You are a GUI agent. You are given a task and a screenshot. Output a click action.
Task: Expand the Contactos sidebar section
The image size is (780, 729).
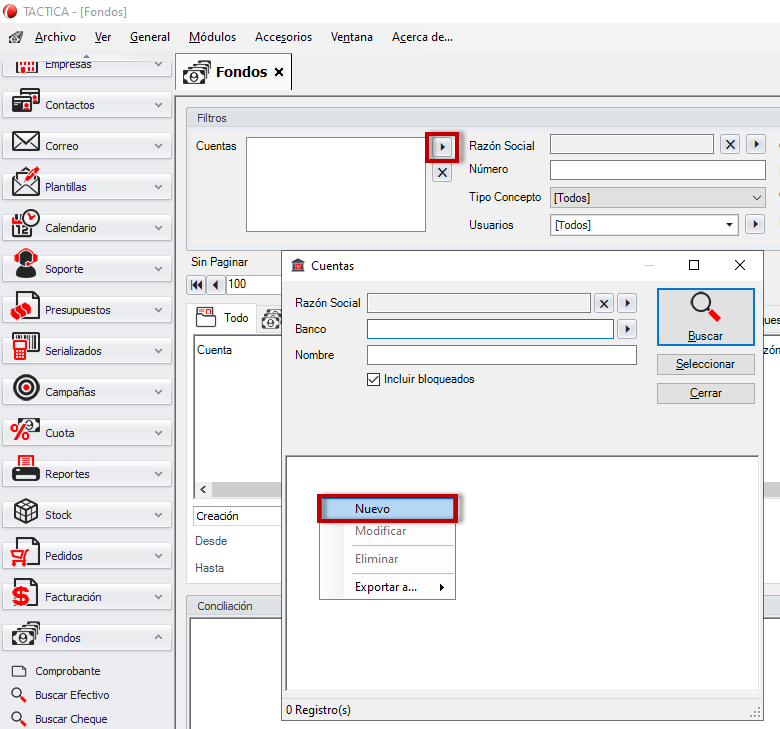click(x=158, y=105)
